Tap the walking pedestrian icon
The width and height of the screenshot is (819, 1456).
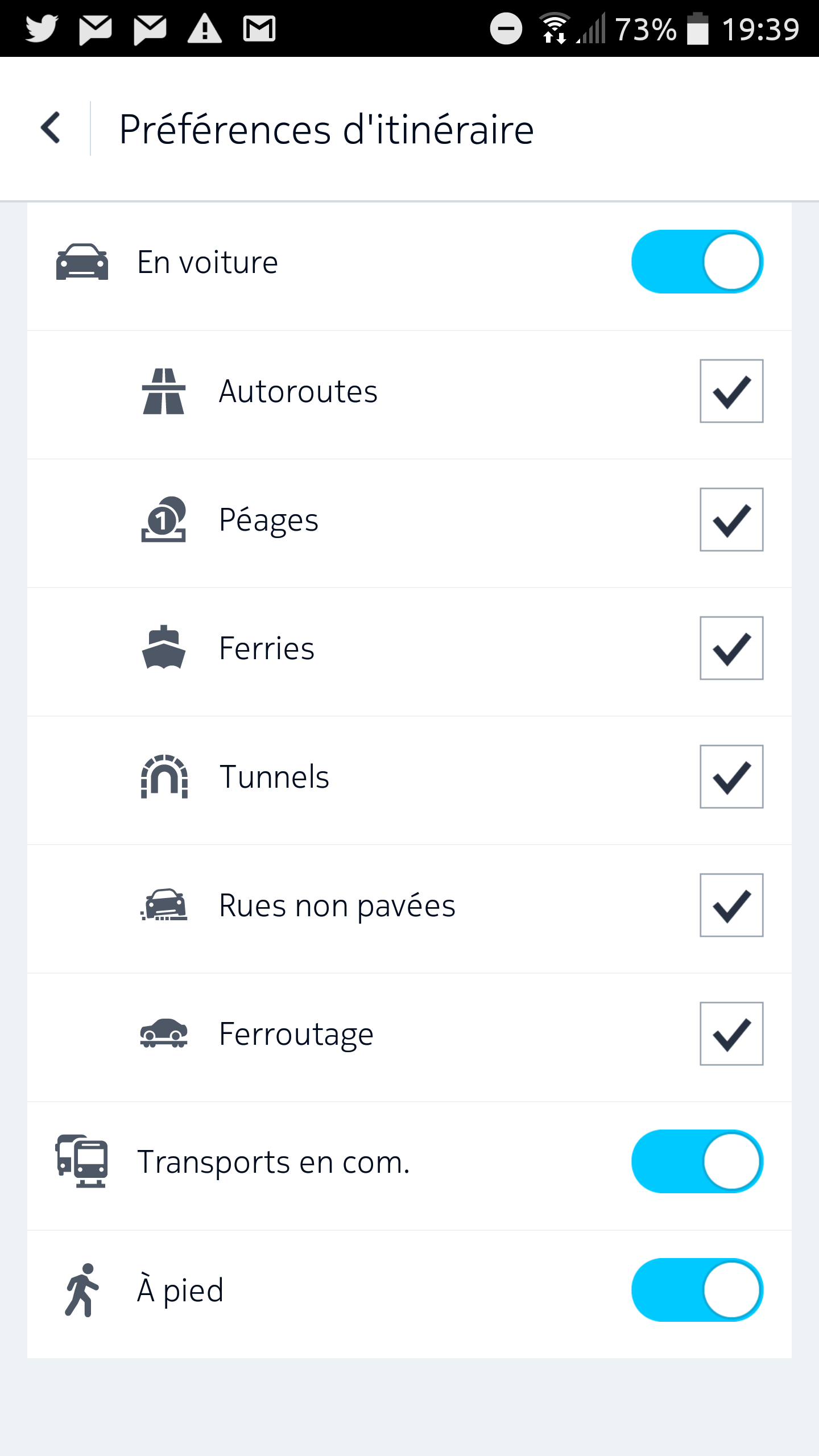(82, 1290)
